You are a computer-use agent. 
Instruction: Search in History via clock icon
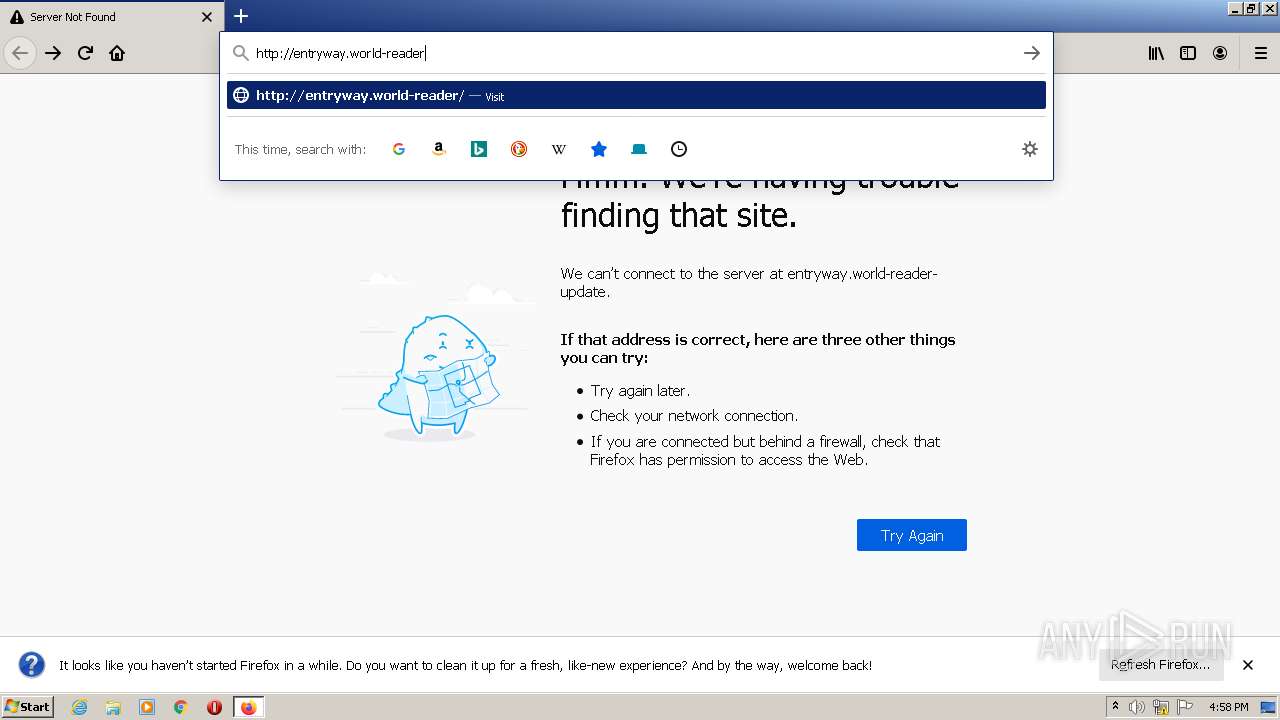(x=679, y=149)
